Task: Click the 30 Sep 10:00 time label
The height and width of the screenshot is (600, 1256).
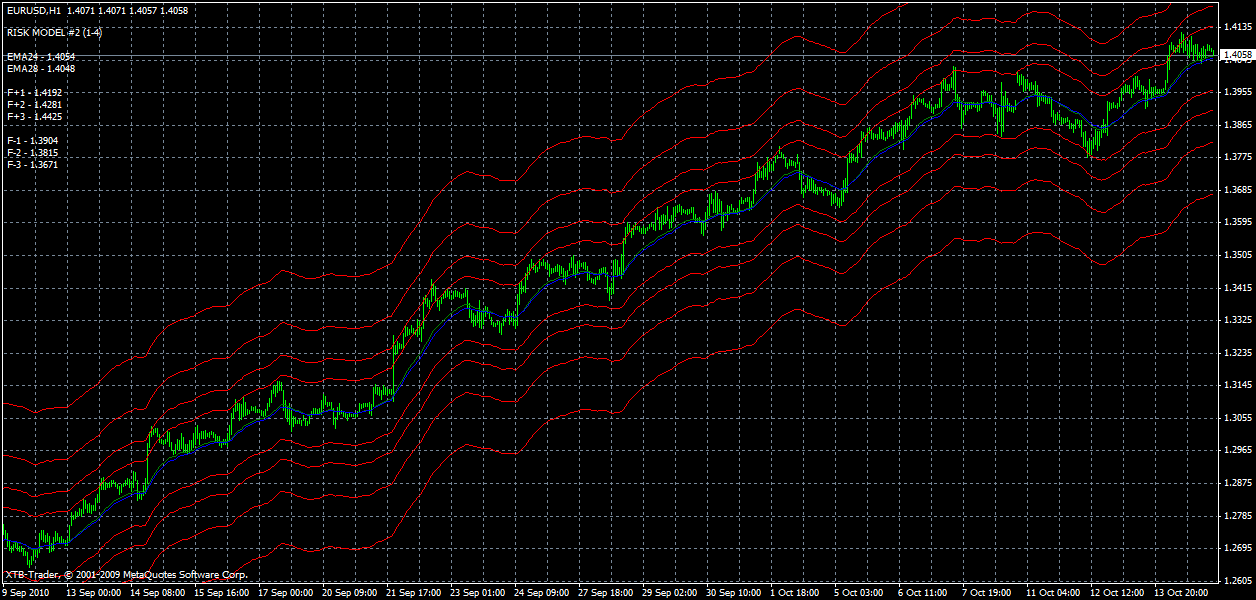Action: pos(734,593)
